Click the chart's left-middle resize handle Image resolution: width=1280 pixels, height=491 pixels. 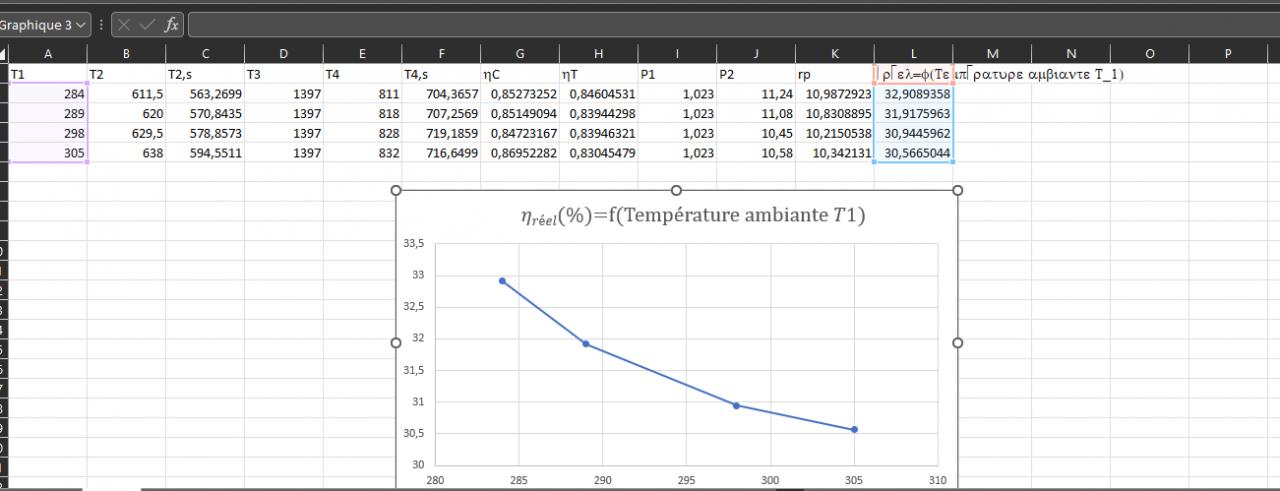pyautogui.click(x=396, y=343)
